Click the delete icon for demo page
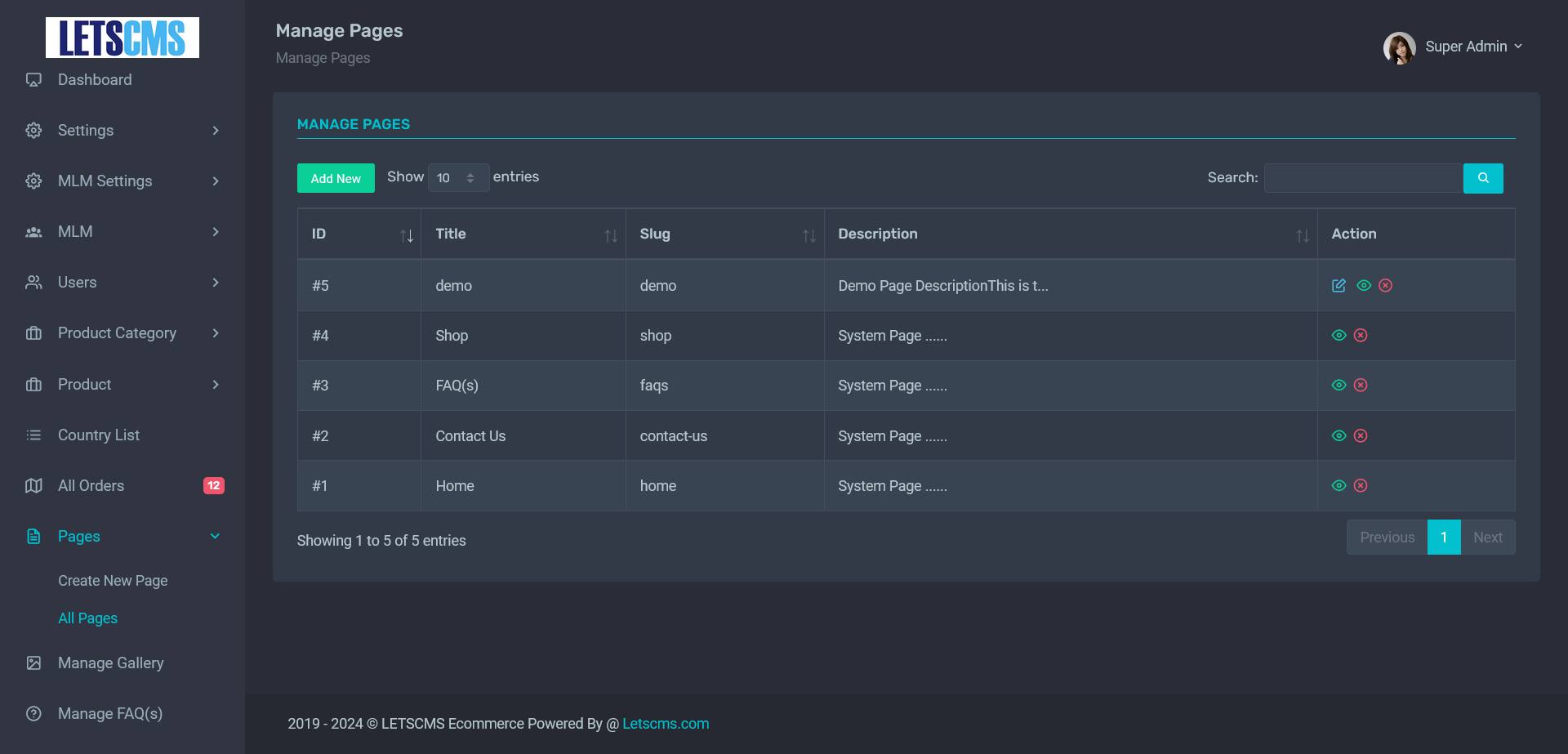The height and width of the screenshot is (754, 1568). click(x=1385, y=285)
